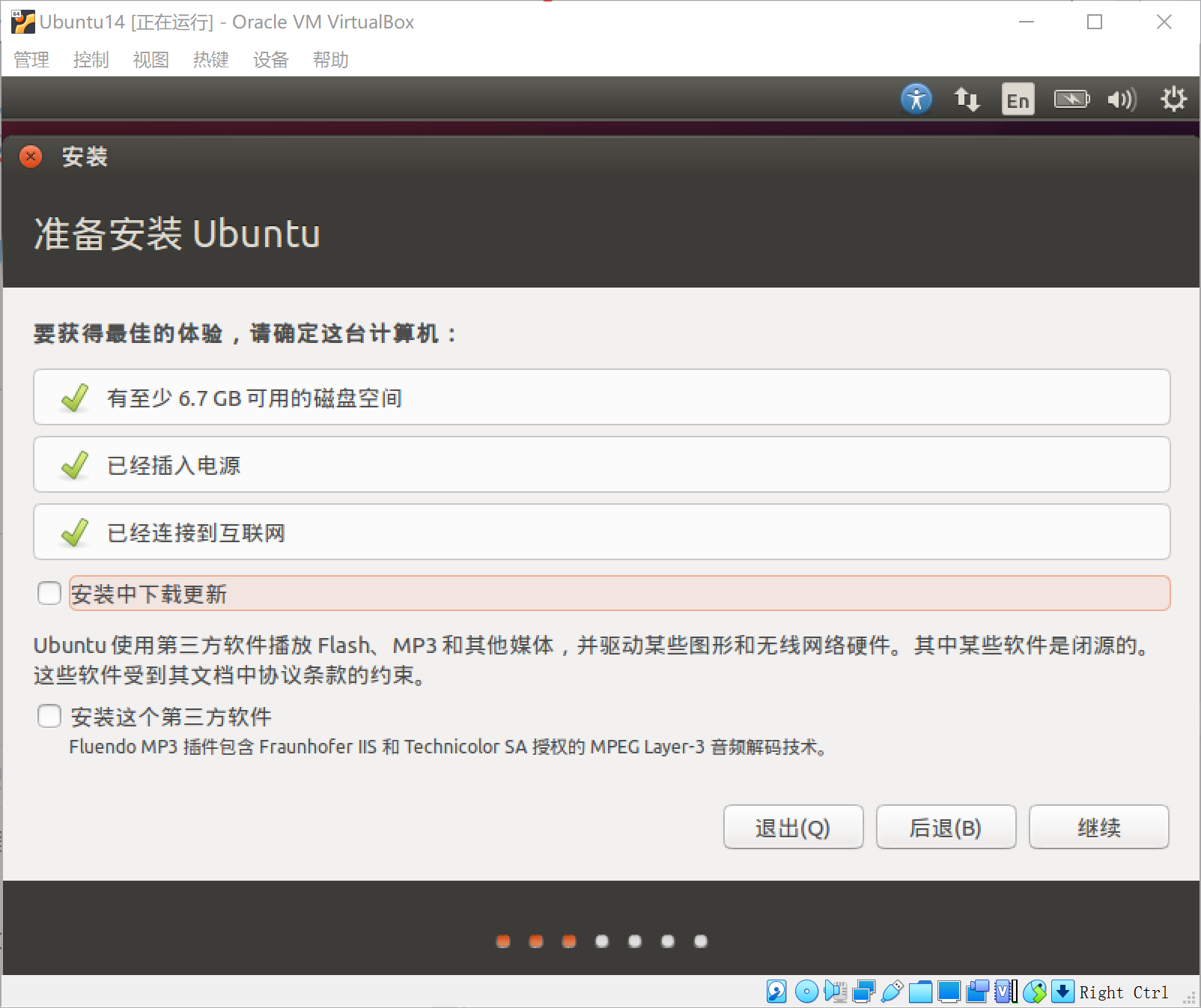1201x1008 pixels.
Task: Click the 安装中下载更新 label text
Action: [x=149, y=594]
